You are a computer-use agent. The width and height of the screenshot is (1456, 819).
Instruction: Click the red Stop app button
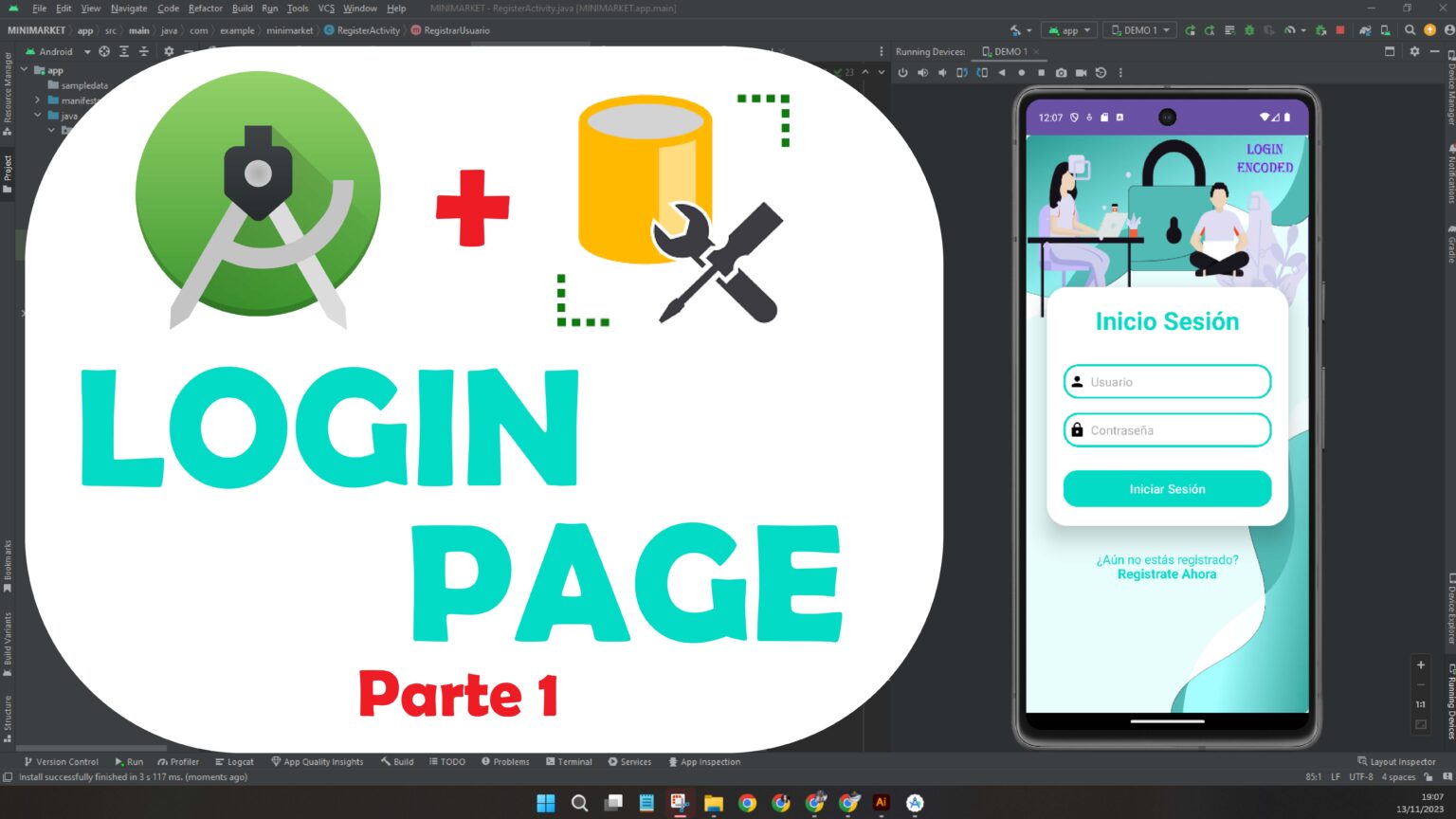(1339, 30)
